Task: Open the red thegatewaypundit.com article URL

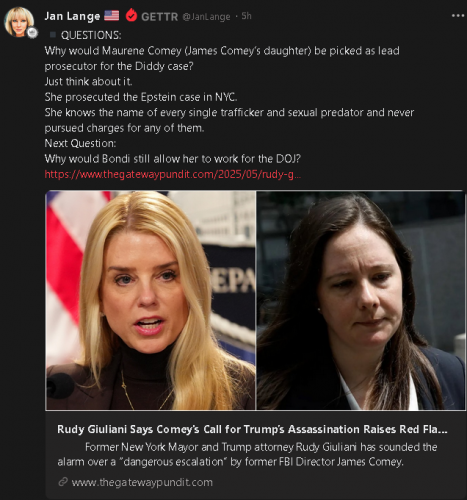Action: coord(173,174)
